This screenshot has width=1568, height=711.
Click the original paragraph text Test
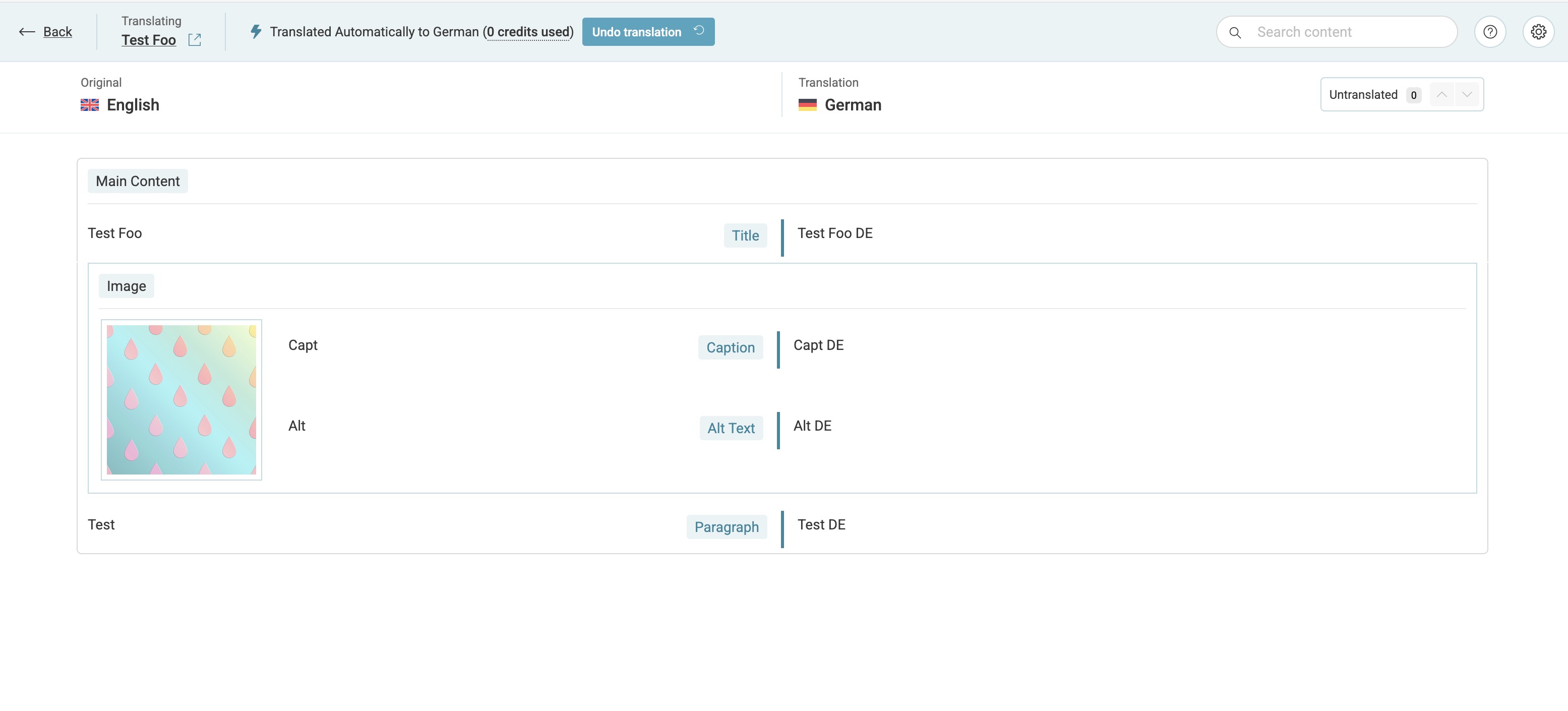coord(101,525)
